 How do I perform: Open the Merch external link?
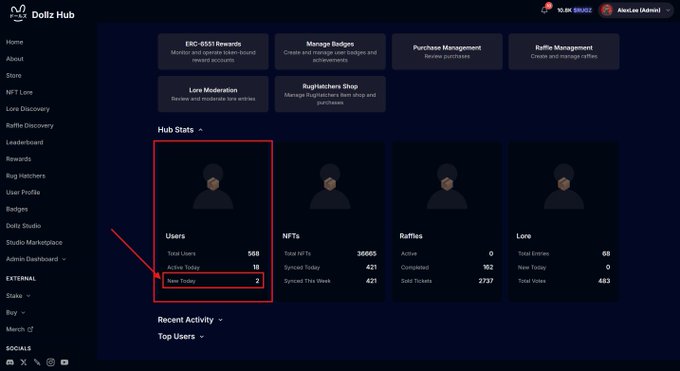pos(20,329)
